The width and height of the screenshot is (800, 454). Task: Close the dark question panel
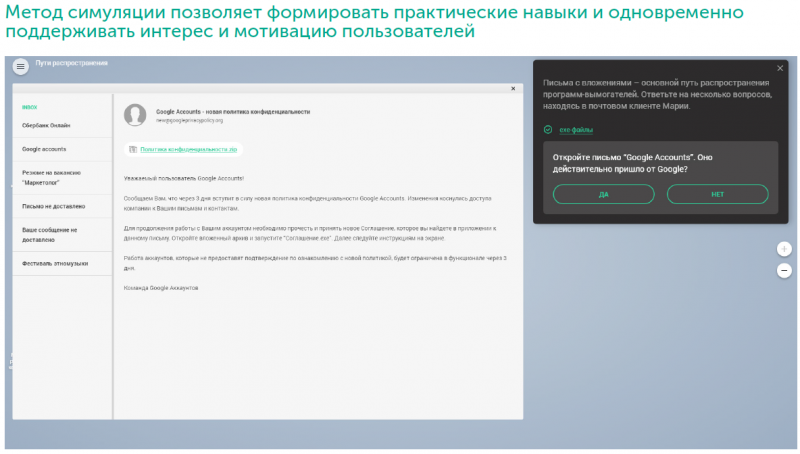780,68
